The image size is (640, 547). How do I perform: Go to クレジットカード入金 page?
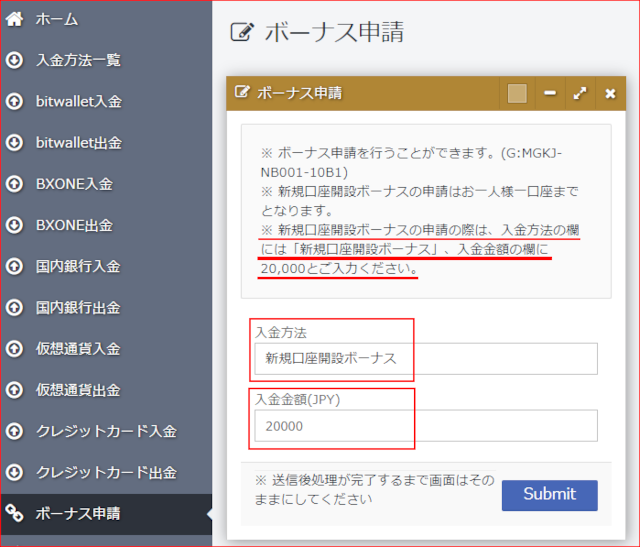click(106, 432)
